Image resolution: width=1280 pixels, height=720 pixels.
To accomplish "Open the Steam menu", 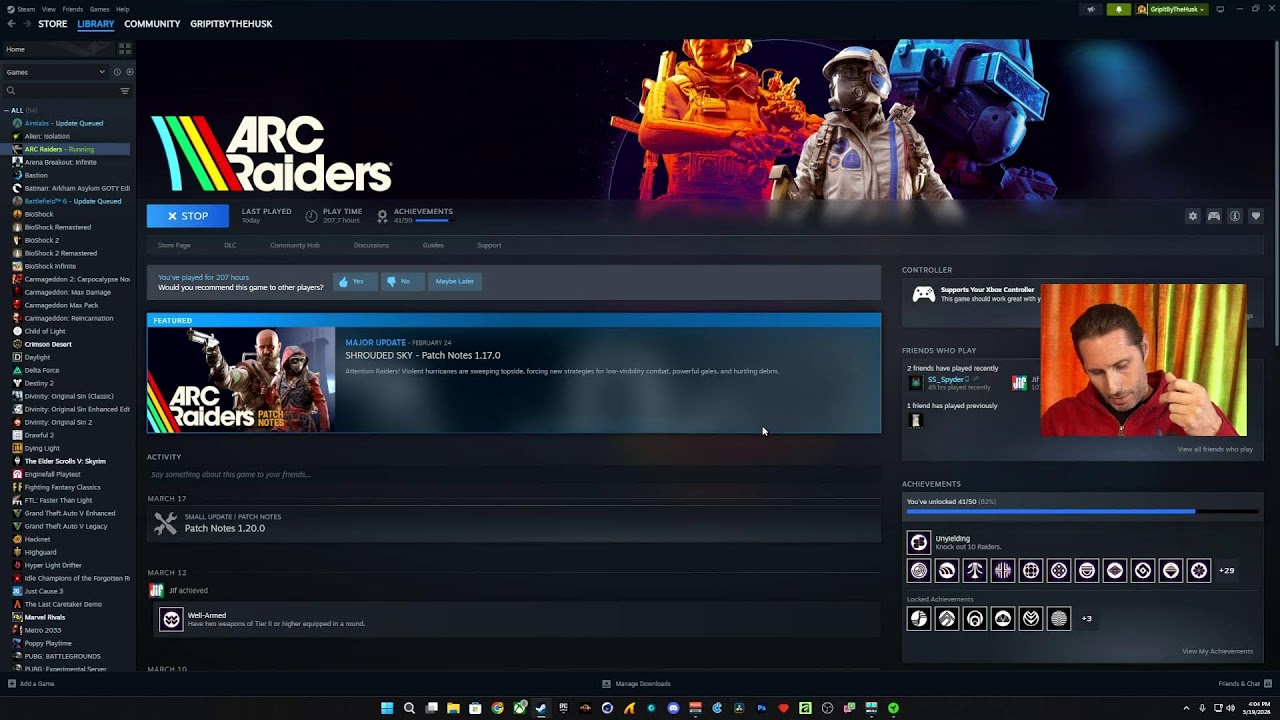I will tap(26, 9).
